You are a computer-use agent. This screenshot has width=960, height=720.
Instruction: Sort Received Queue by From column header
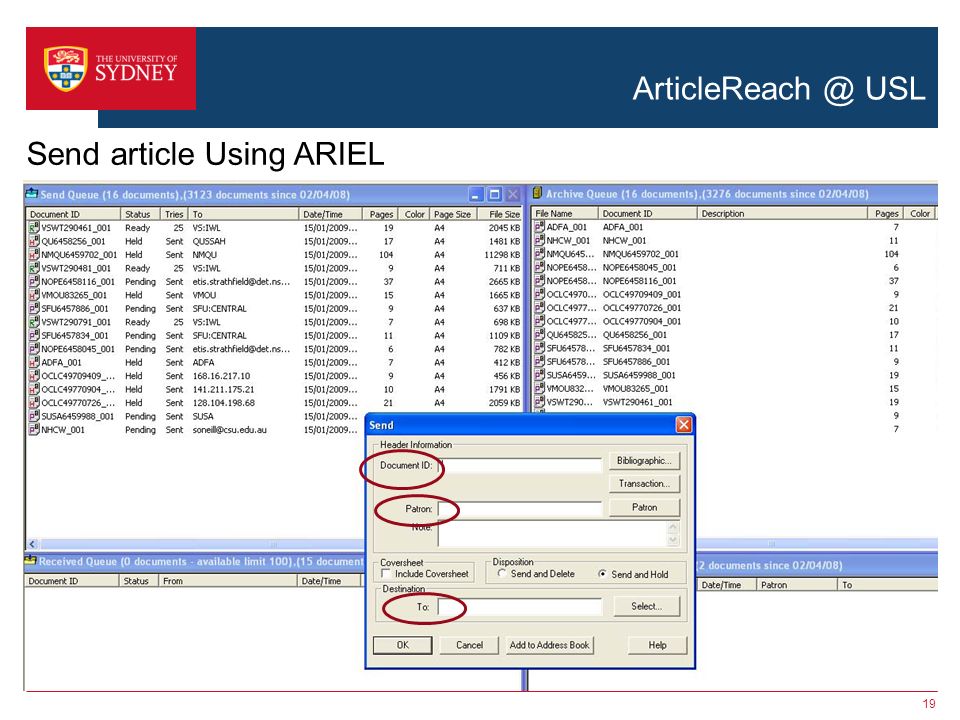[x=227, y=581]
